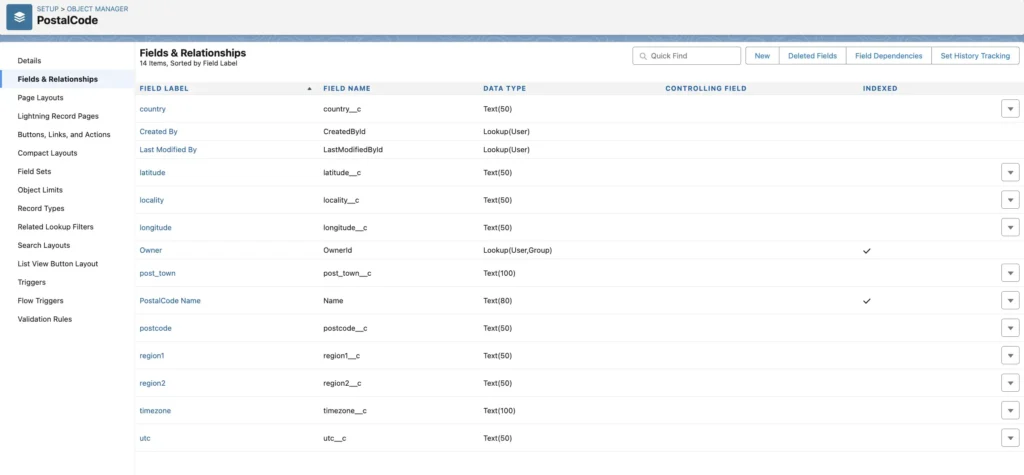The width and height of the screenshot is (1024, 475).
Task: Click Set History Tracking button
Action: tap(975, 56)
